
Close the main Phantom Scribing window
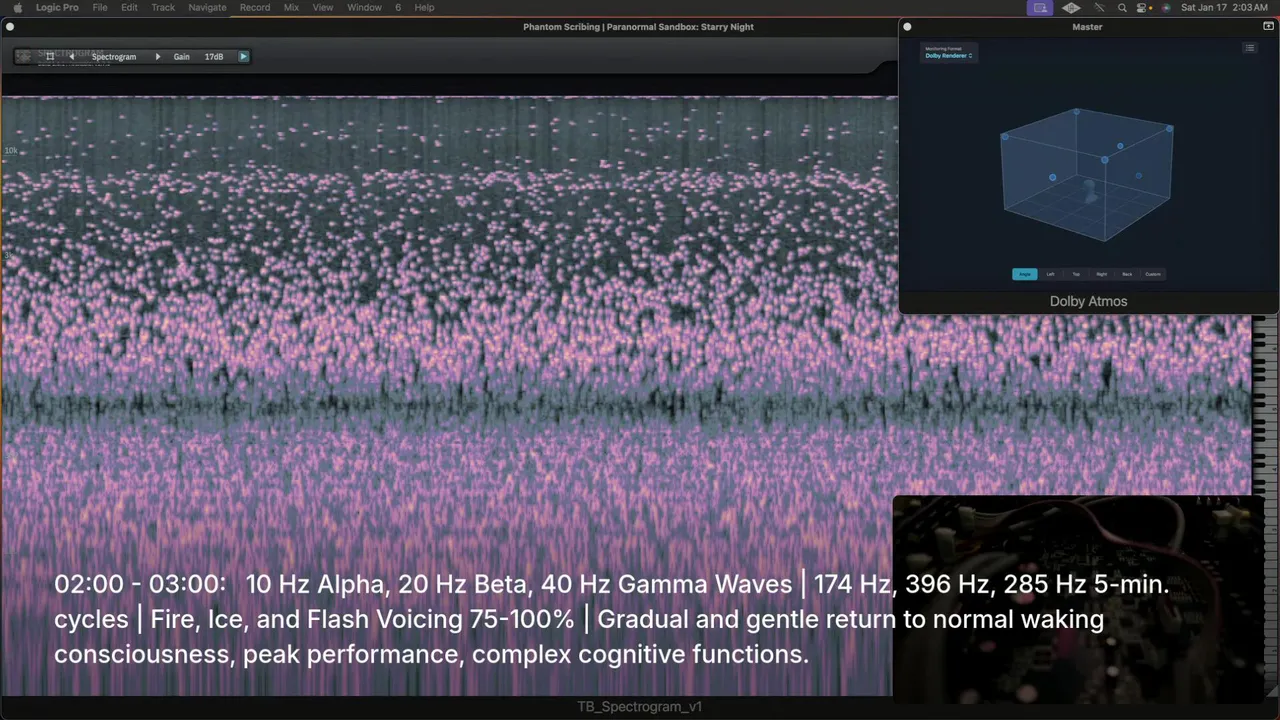9,27
